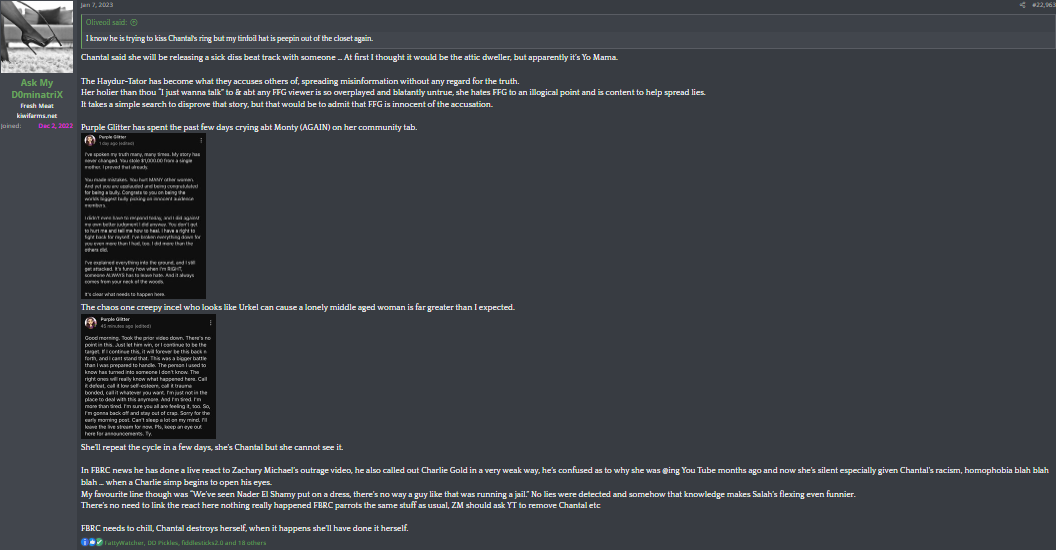
Task: Open the first Purple Glitter screenshot attachment
Action: [x=143, y=215]
